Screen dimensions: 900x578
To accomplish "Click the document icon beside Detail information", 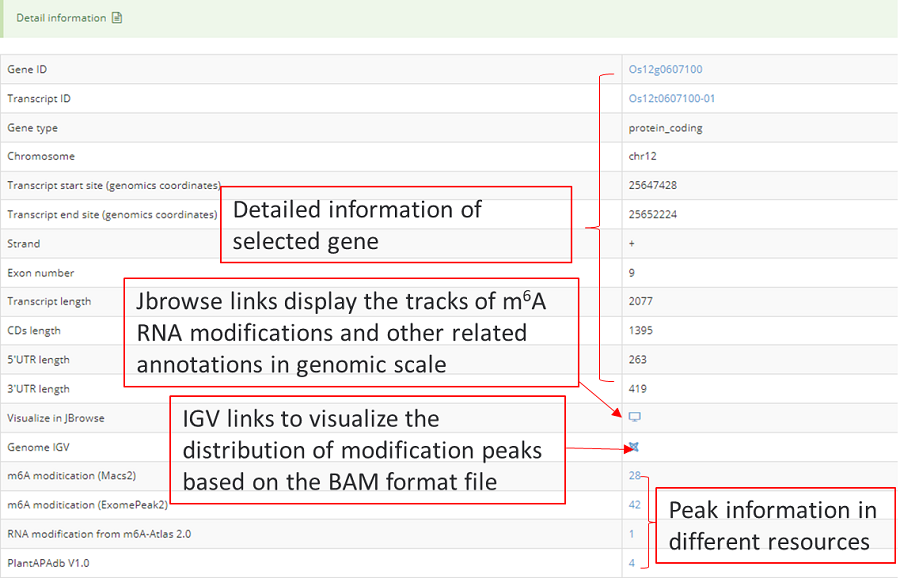I will tap(117, 18).
